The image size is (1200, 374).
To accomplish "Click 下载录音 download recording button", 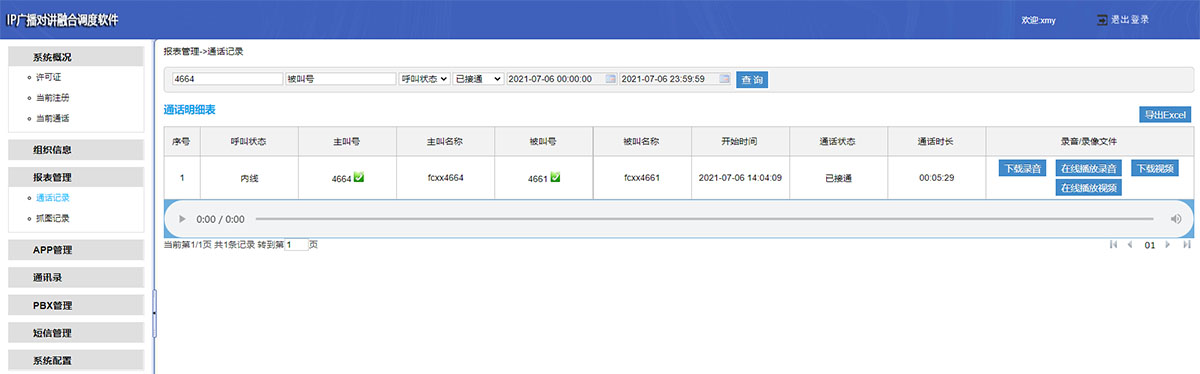I will (x=1022, y=168).
